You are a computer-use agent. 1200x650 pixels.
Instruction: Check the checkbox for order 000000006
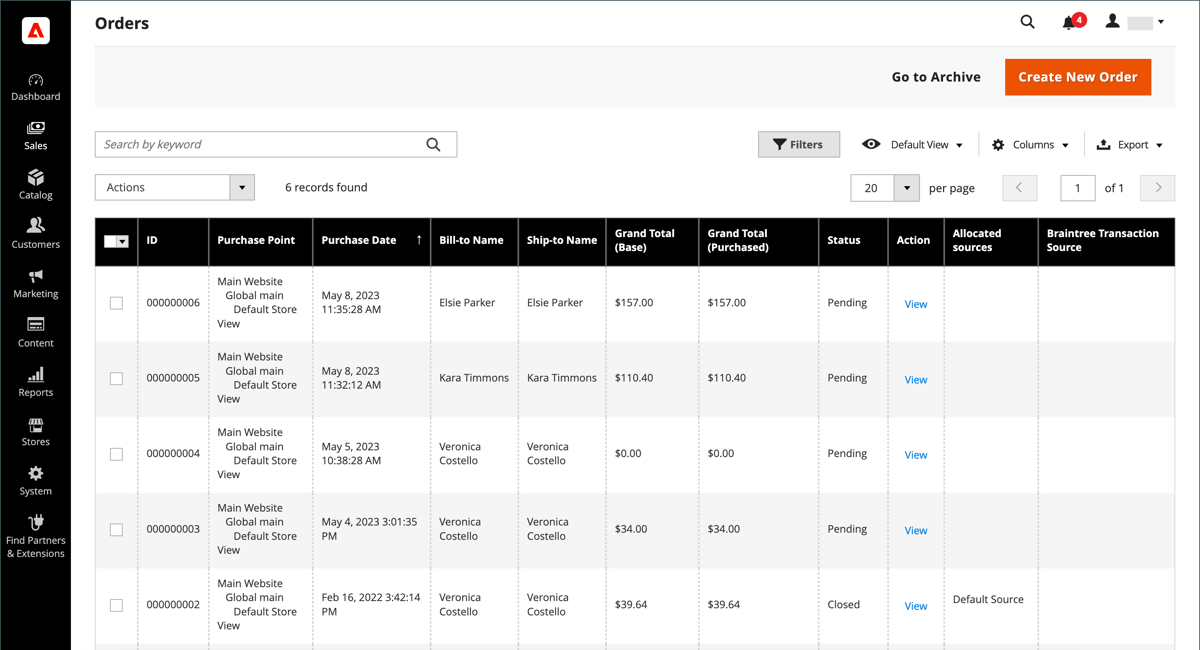click(x=116, y=303)
